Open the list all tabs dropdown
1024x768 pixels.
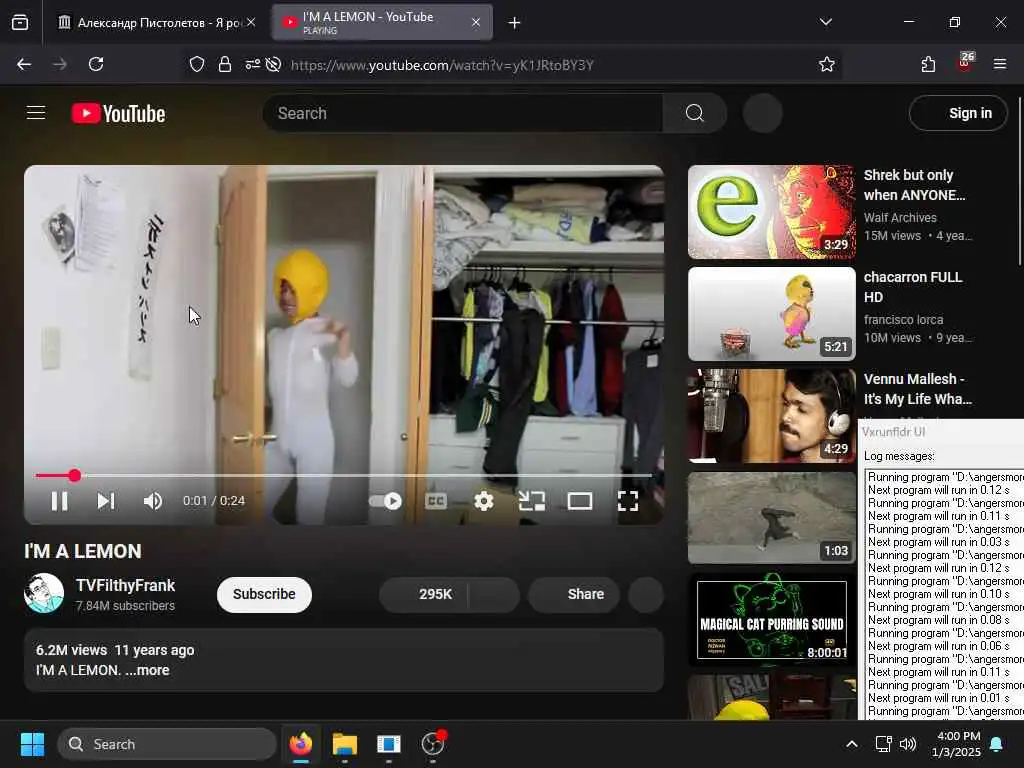tap(825, 22)
